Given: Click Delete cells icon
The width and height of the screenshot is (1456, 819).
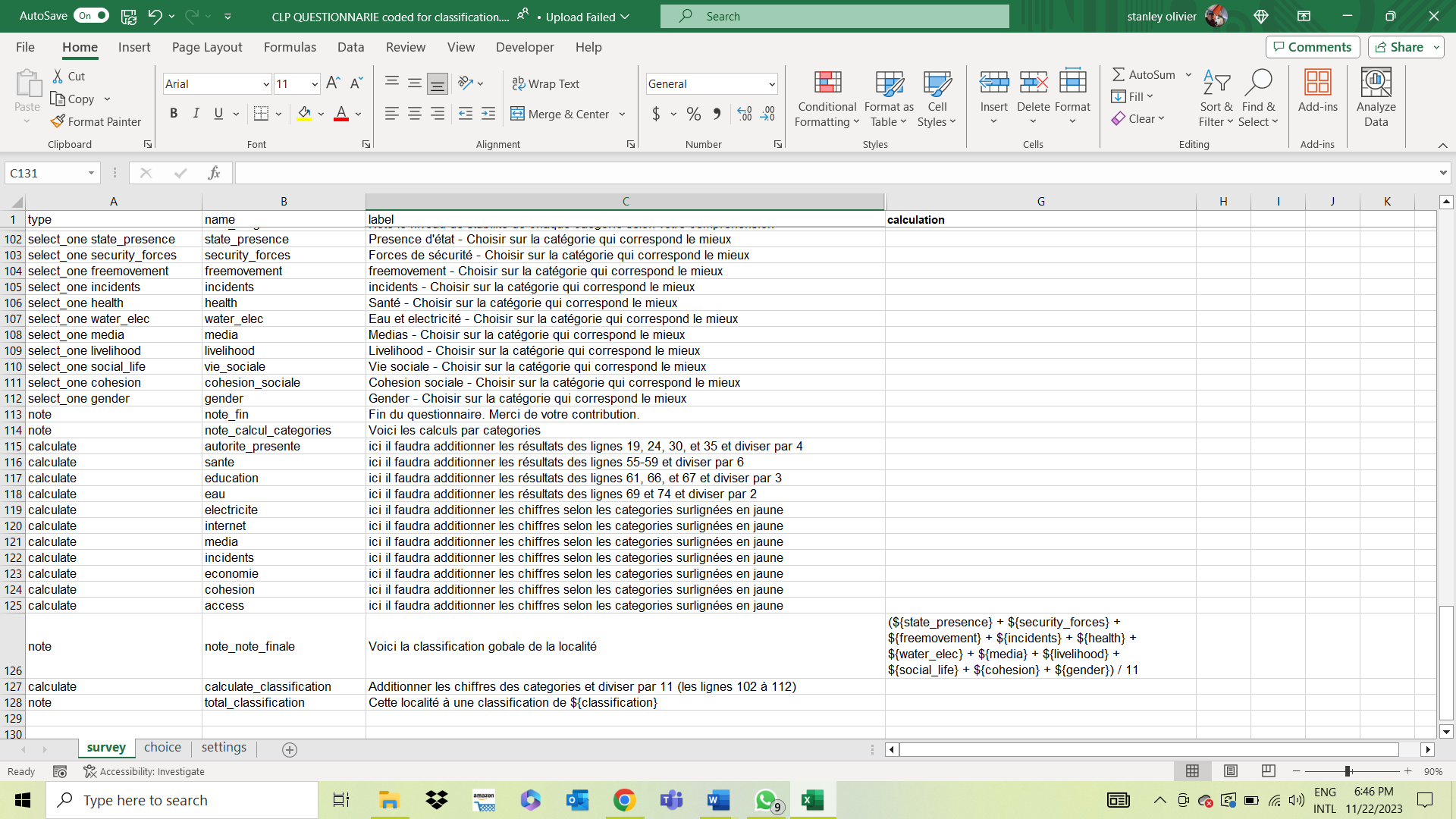Looking at the screenshot, I should click(1034, 81).
